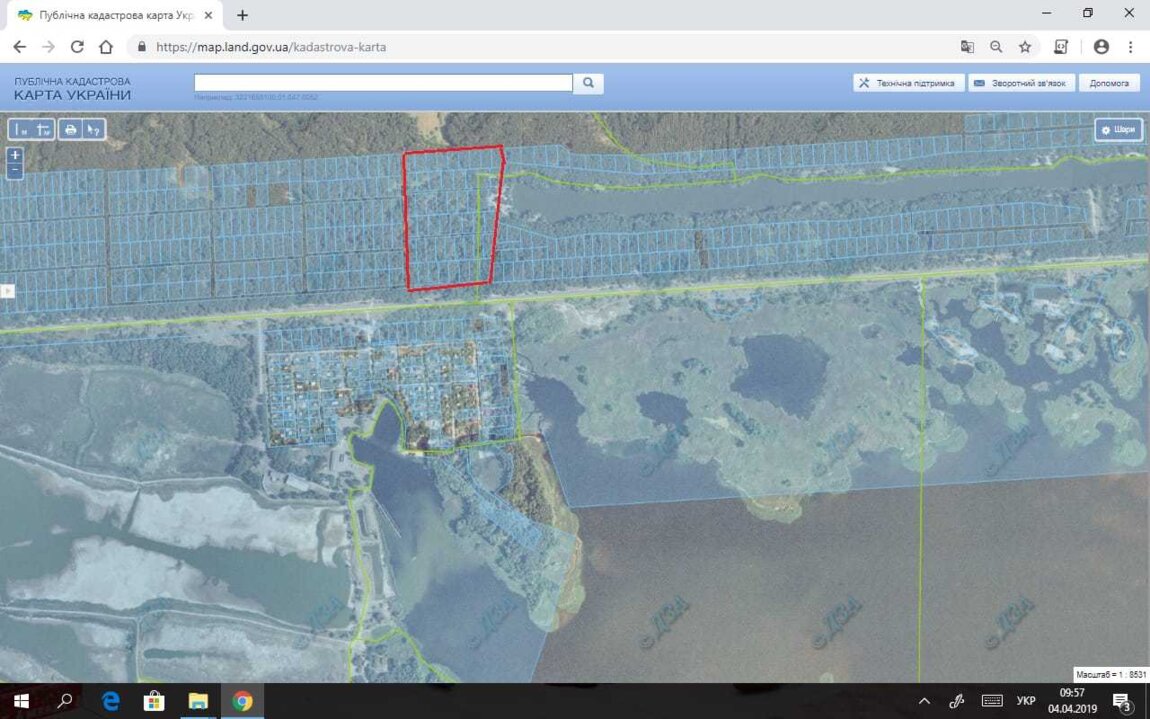Select the distance measurement tool
Viewport: 1150px width, 719px height.
20,129
